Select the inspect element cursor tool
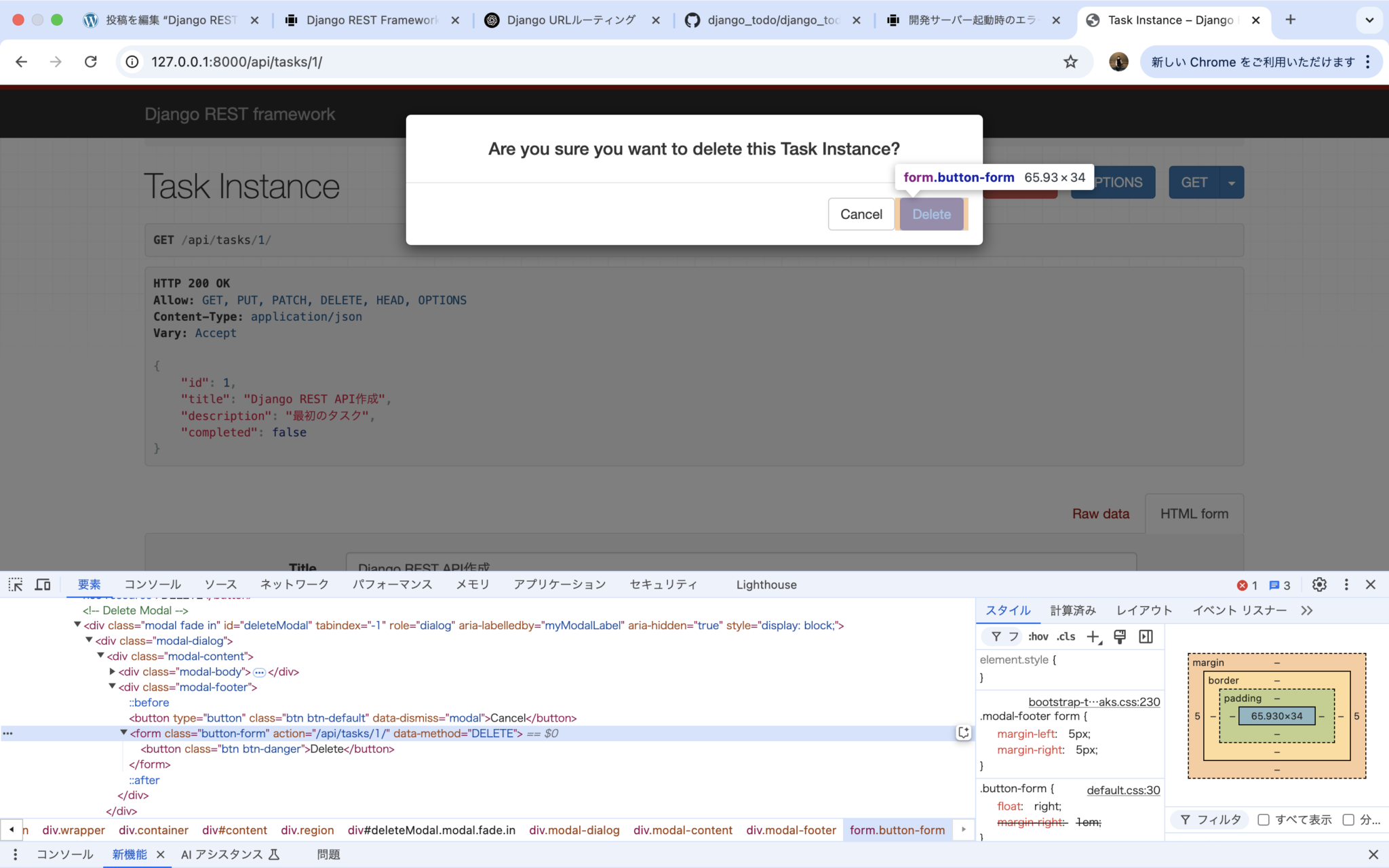The height and width of the screenshot is (868, 1389). [x=15, y=584]
